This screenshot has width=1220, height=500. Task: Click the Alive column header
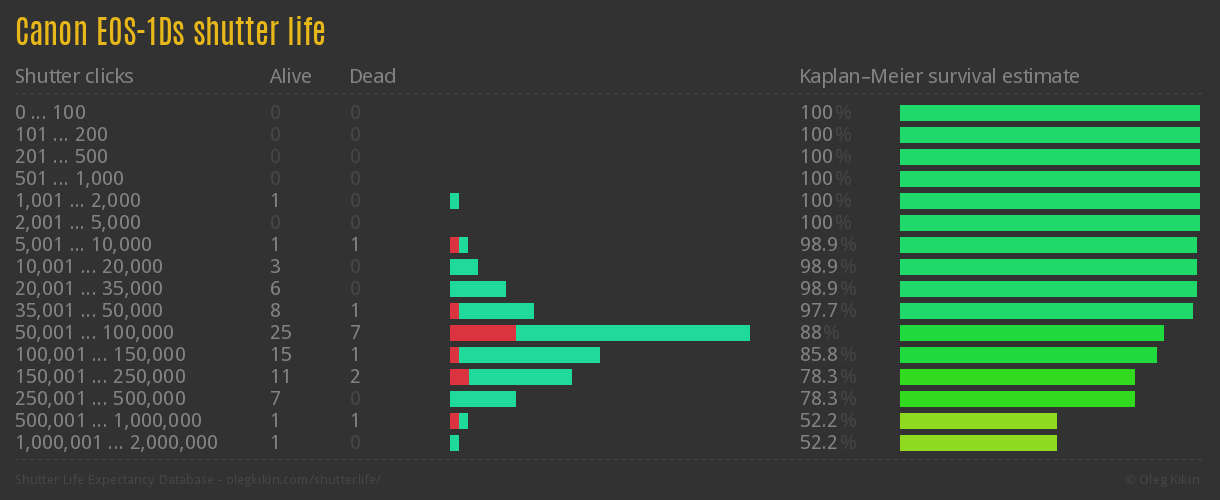coord(290,76)
